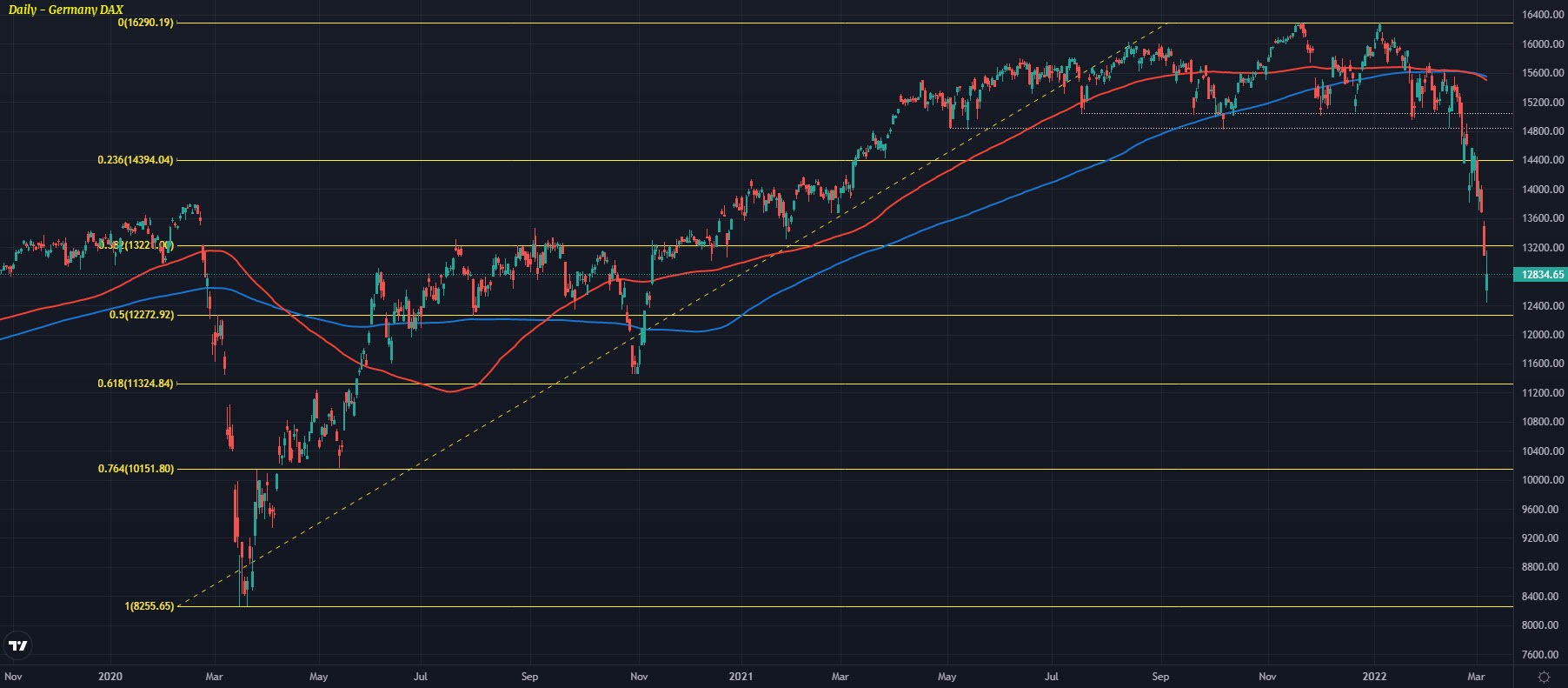Click Fibonacci label 0.236(14394.04)
The height and width of the screenshot is (688, 1568).
point(136,160)
